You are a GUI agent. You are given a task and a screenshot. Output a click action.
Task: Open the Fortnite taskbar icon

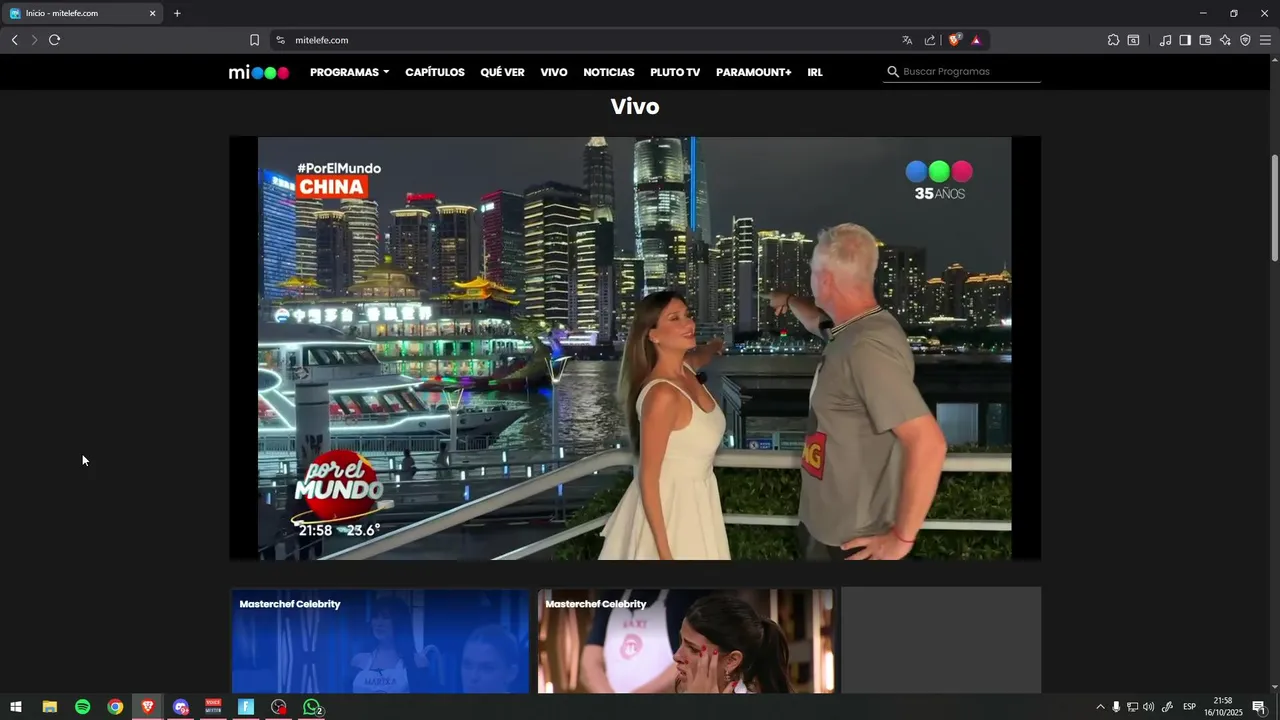(246, 707)
